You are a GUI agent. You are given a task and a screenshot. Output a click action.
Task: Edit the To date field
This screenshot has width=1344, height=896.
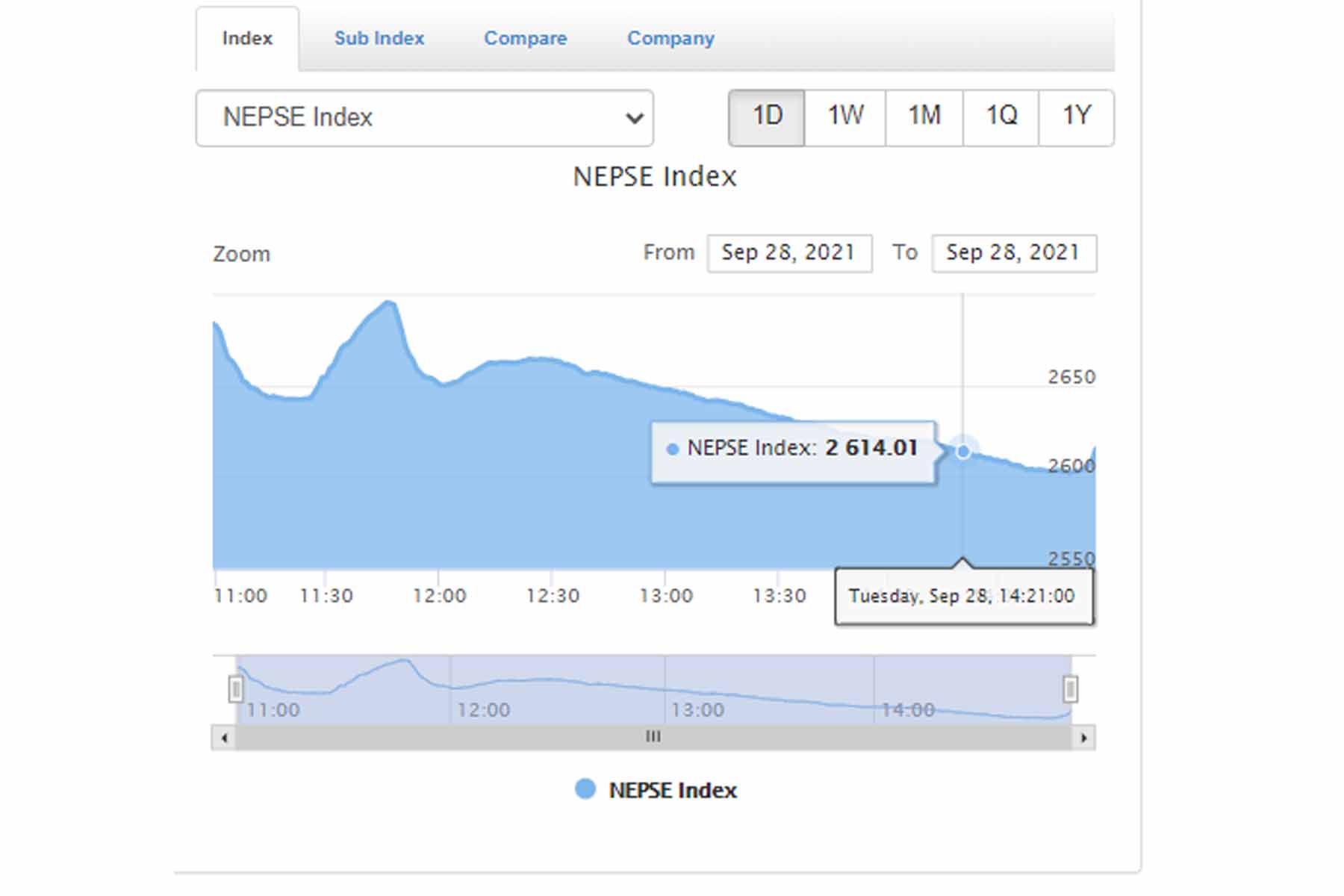pyautogui.click(x=1013, y=253)
